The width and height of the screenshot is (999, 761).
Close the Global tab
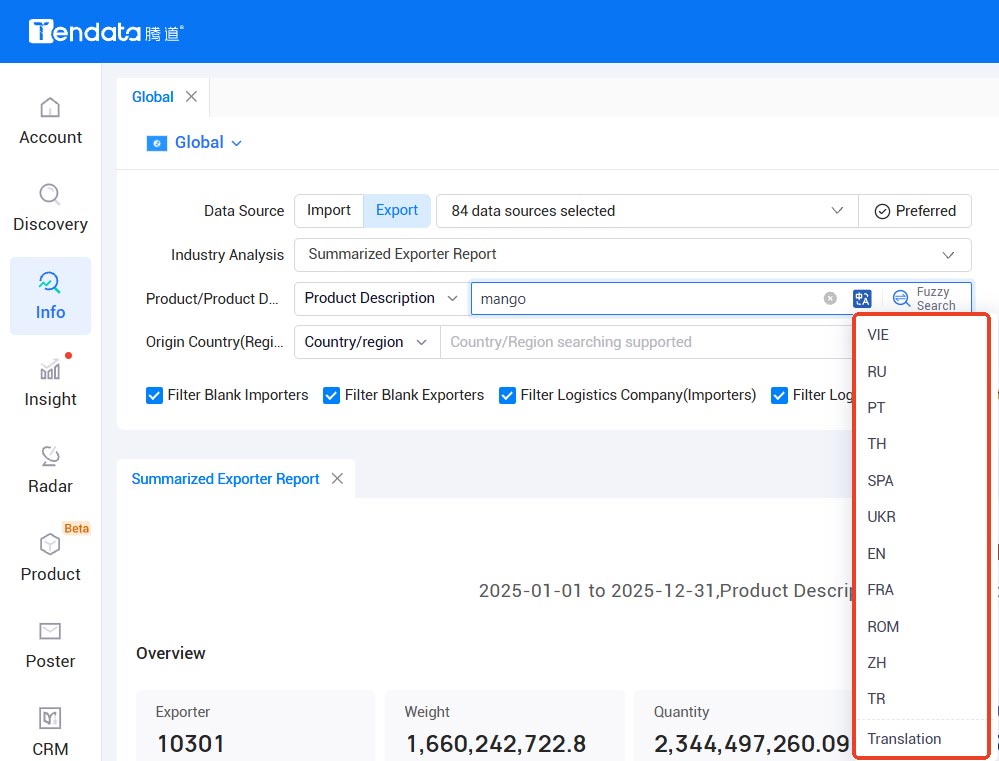[x=191, y=96]
